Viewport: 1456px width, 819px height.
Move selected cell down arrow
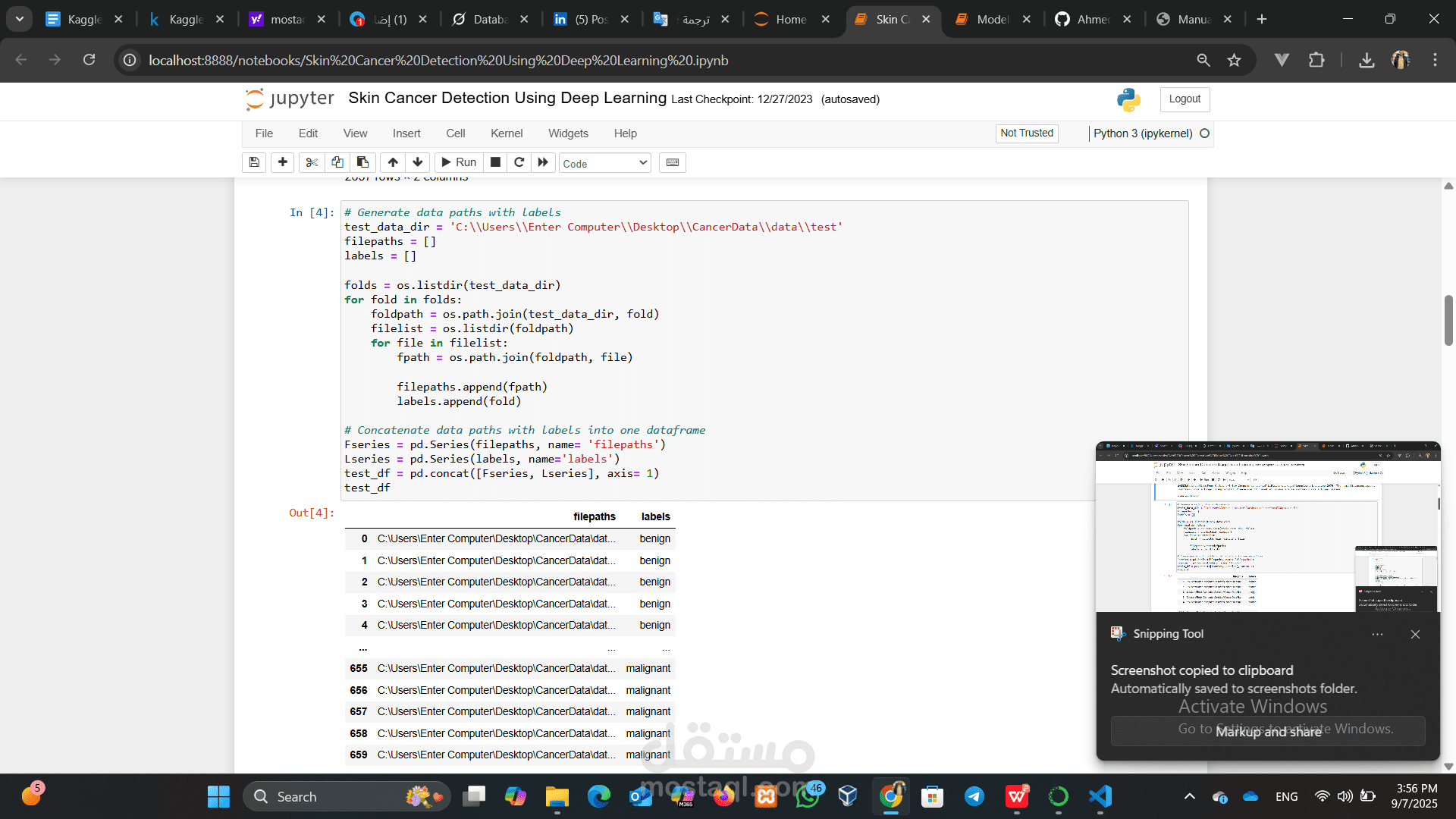[418, 162]
